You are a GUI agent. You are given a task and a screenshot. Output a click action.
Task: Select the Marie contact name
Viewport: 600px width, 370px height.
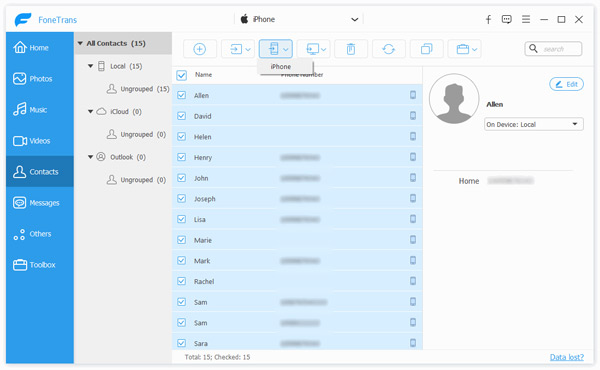(203, 240)
